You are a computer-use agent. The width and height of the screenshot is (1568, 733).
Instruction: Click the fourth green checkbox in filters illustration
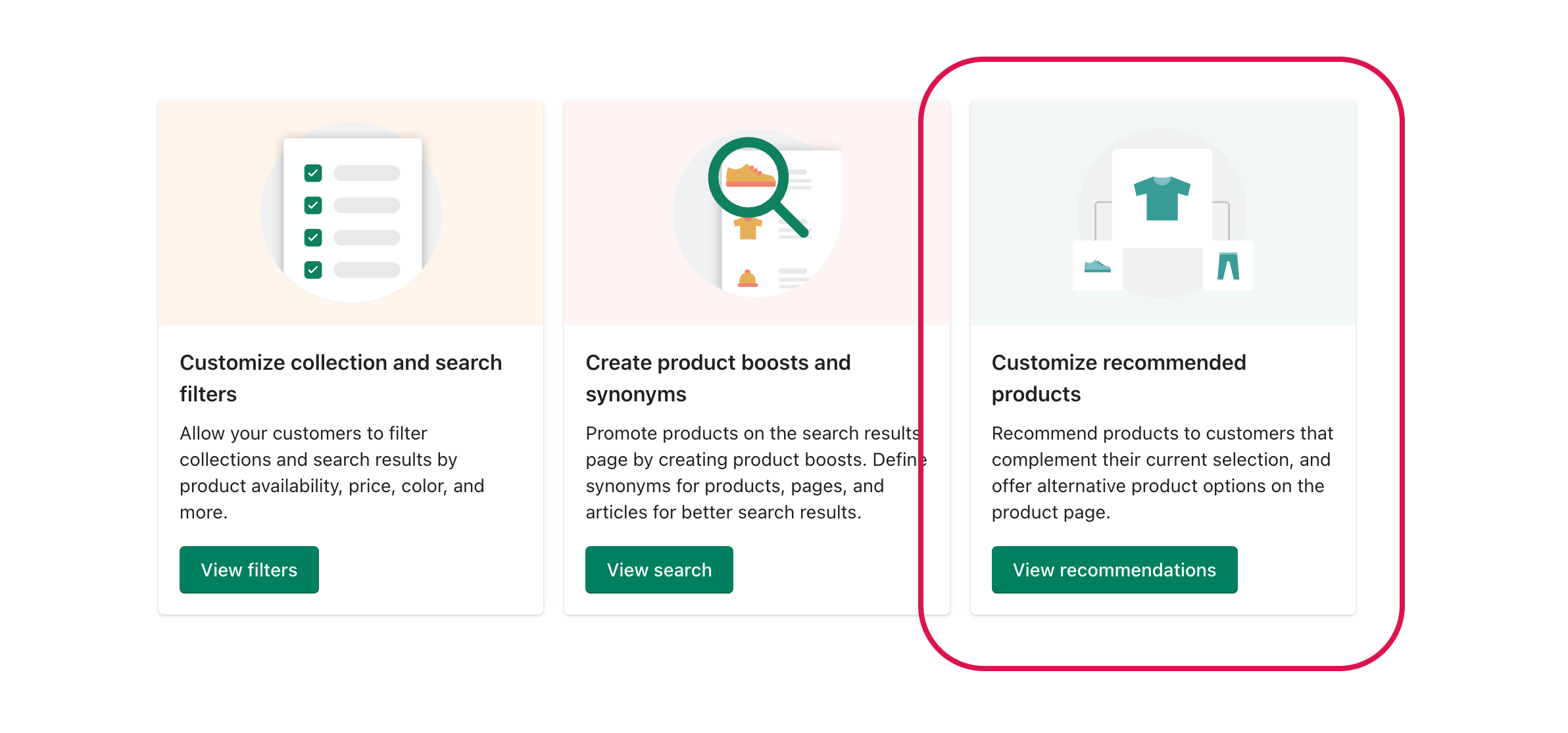coord(313,270)
